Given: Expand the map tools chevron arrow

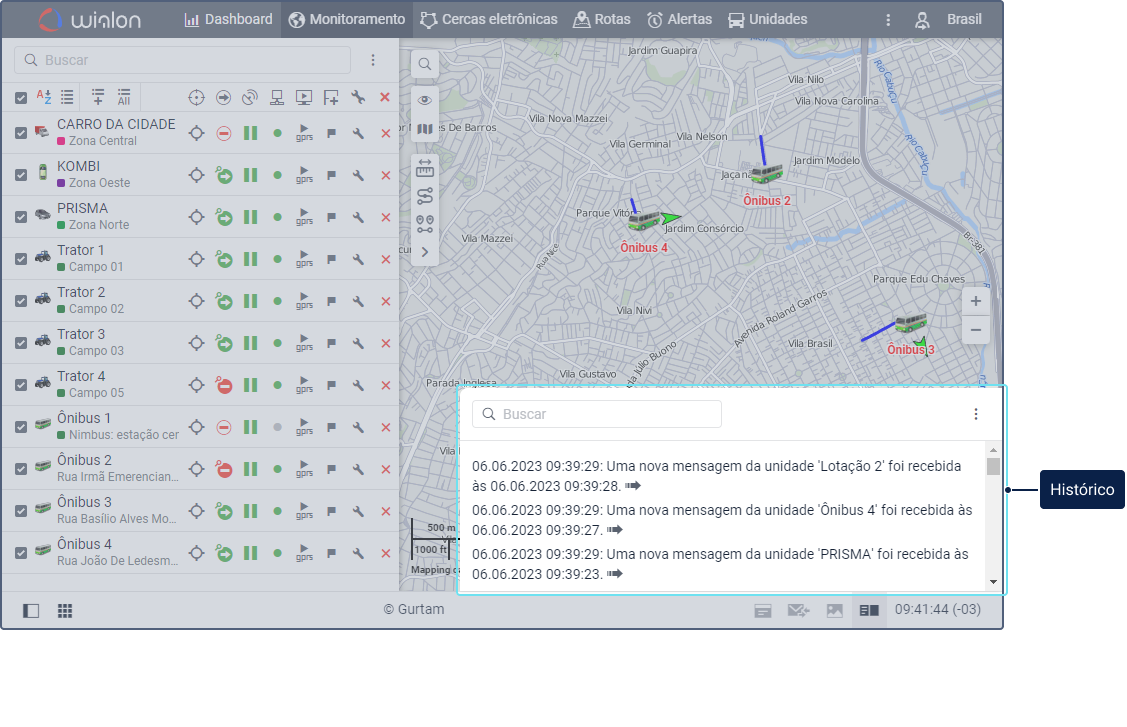Looking at the screenshot, I should click(425, 252).
